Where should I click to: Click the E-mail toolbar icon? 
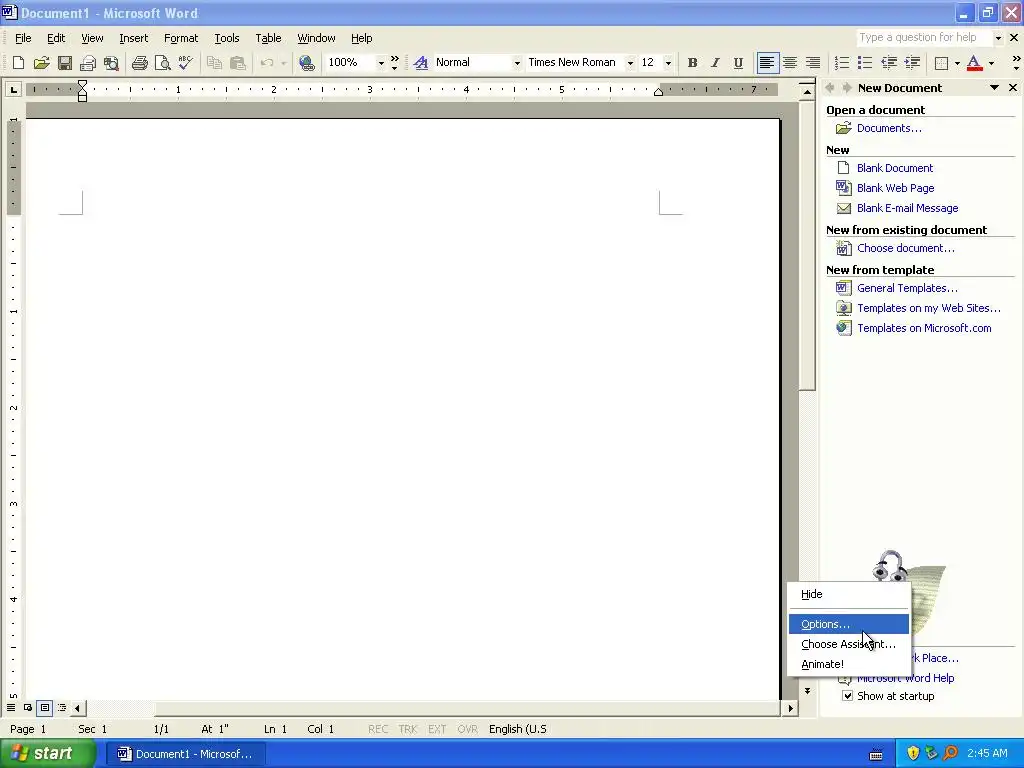coord(88,63)
